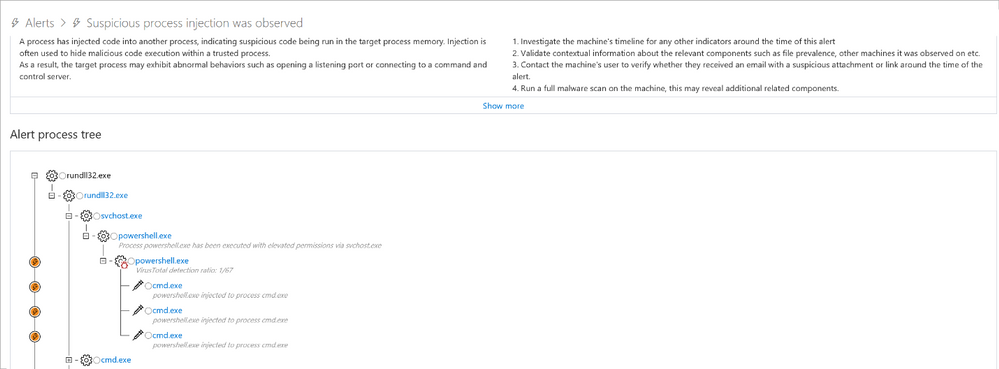Open the powershell.exe link run via svchost.exe
This screenshot has height=369, width=999.
145,236
